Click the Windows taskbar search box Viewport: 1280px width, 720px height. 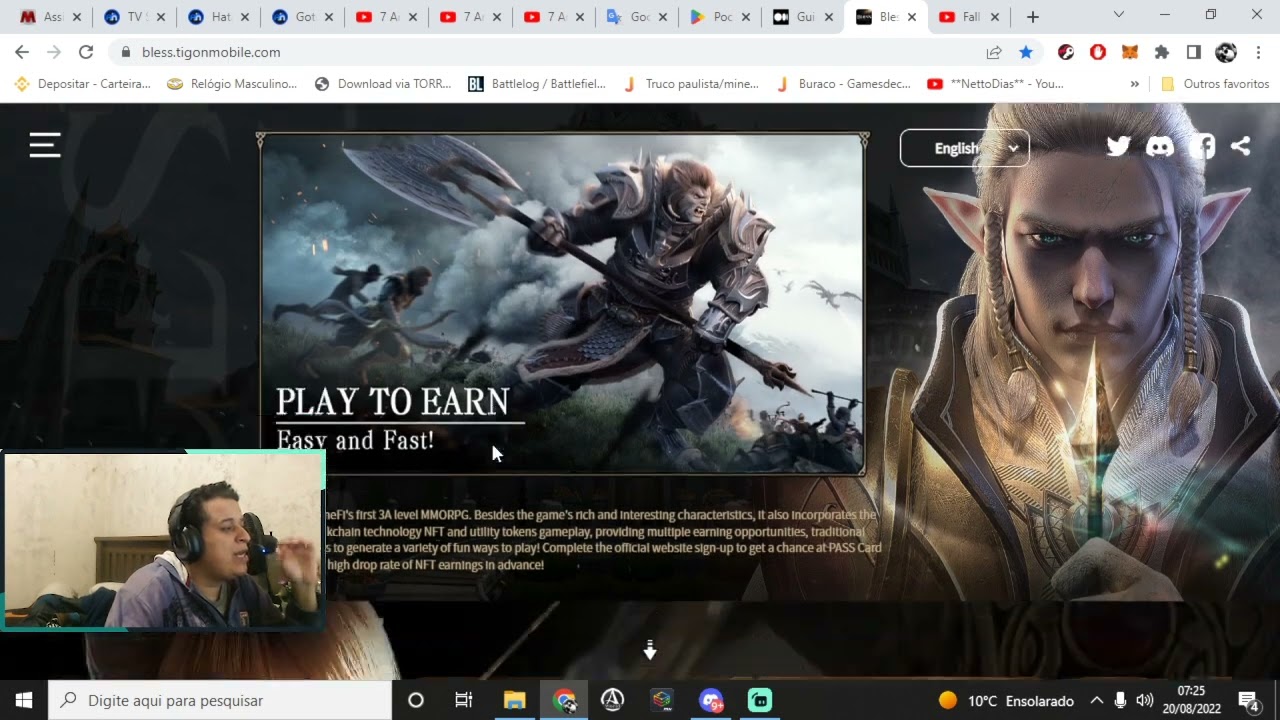coord(220,700)
